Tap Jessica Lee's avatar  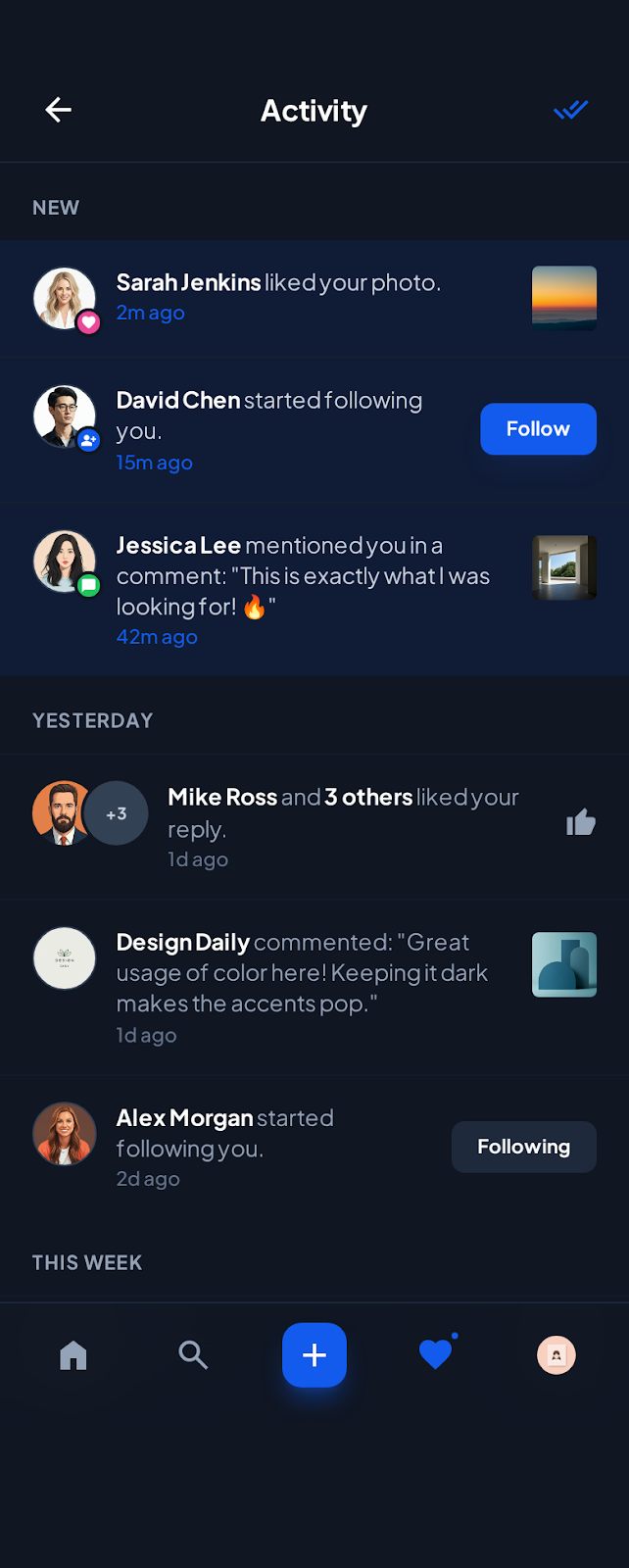click(65, 562)
